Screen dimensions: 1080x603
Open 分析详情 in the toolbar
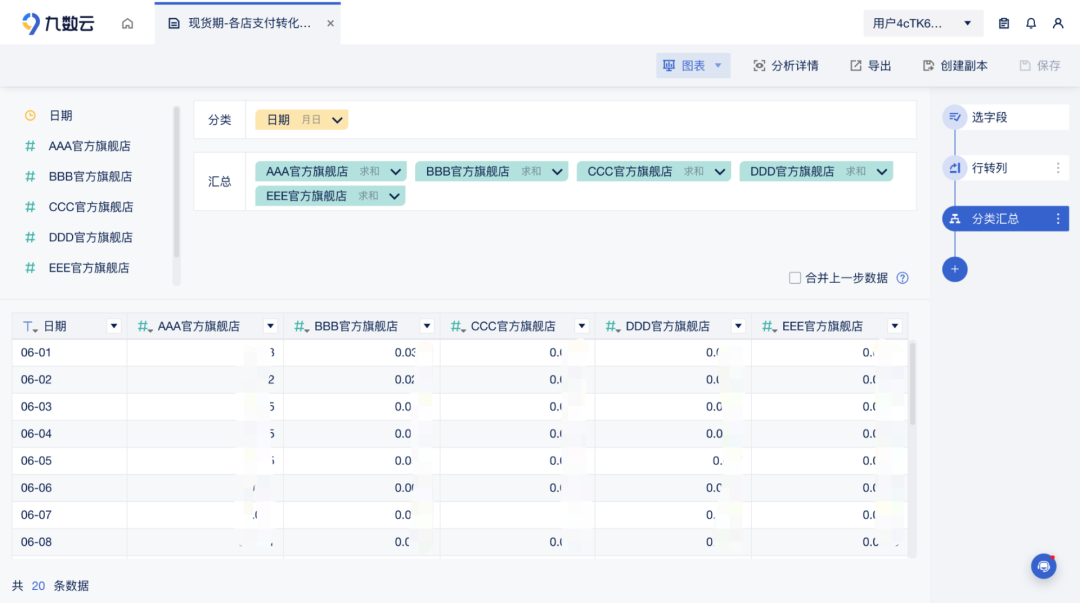point(787,64)
